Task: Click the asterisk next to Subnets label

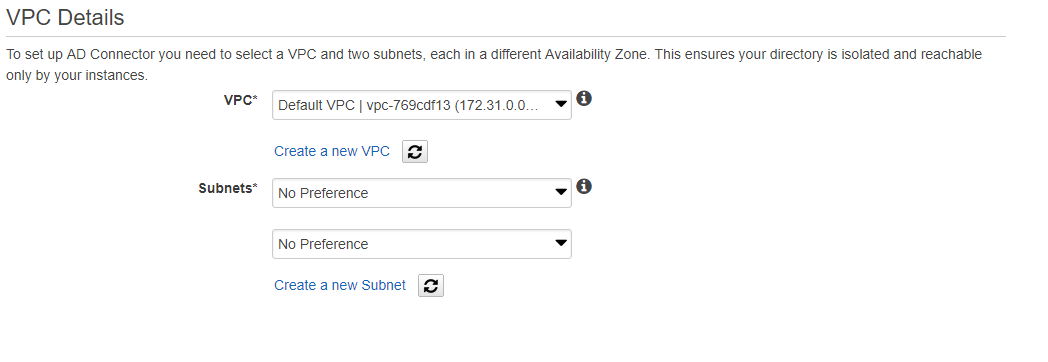Action: pos(255,187)
